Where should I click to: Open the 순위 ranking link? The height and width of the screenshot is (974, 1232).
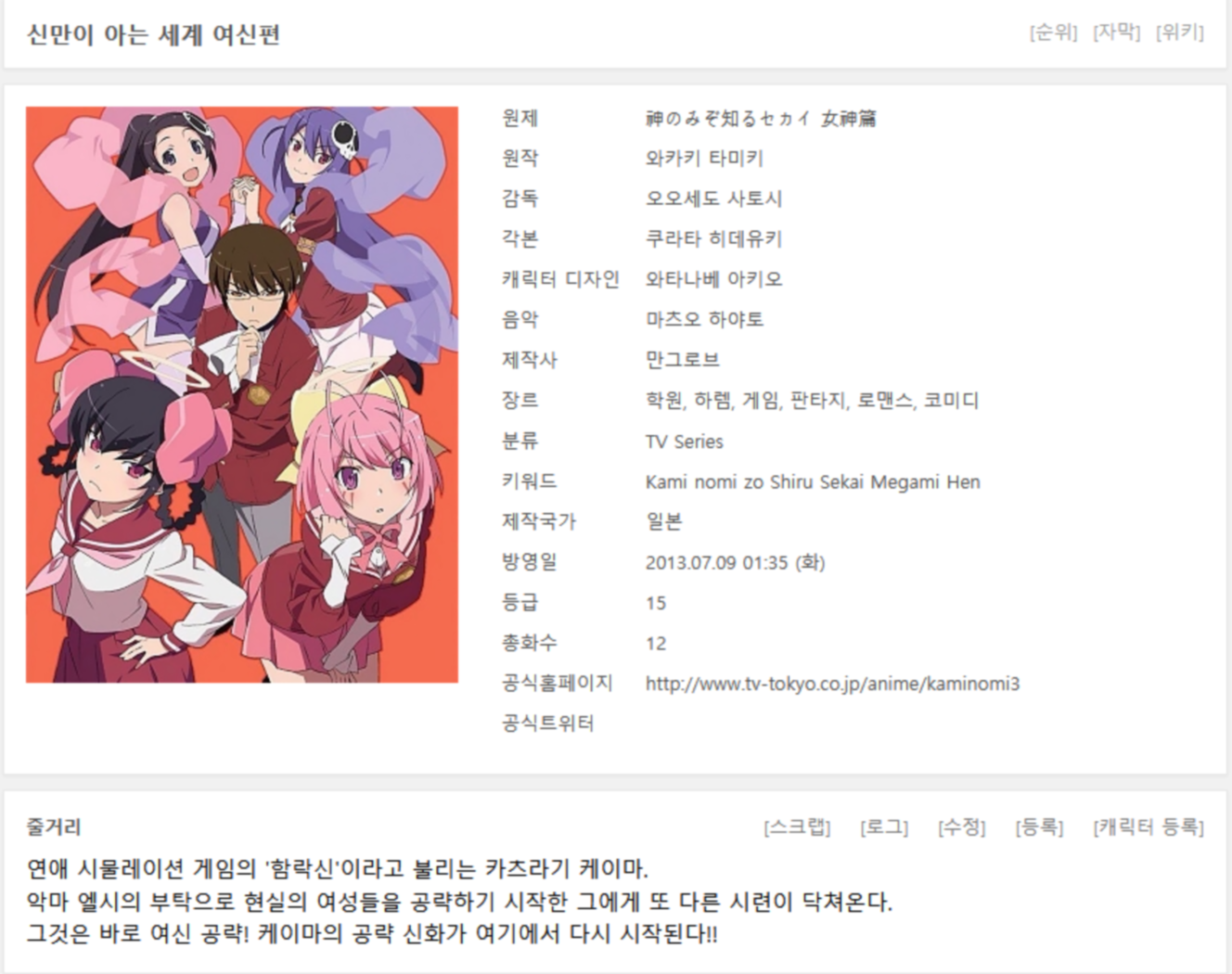[1053, 32]
